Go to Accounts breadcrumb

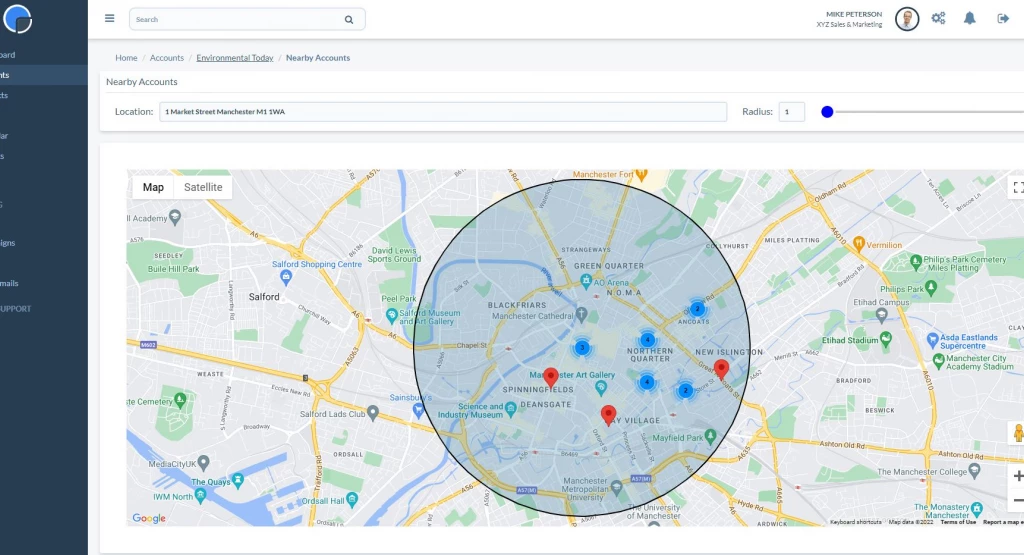[167, 58]
